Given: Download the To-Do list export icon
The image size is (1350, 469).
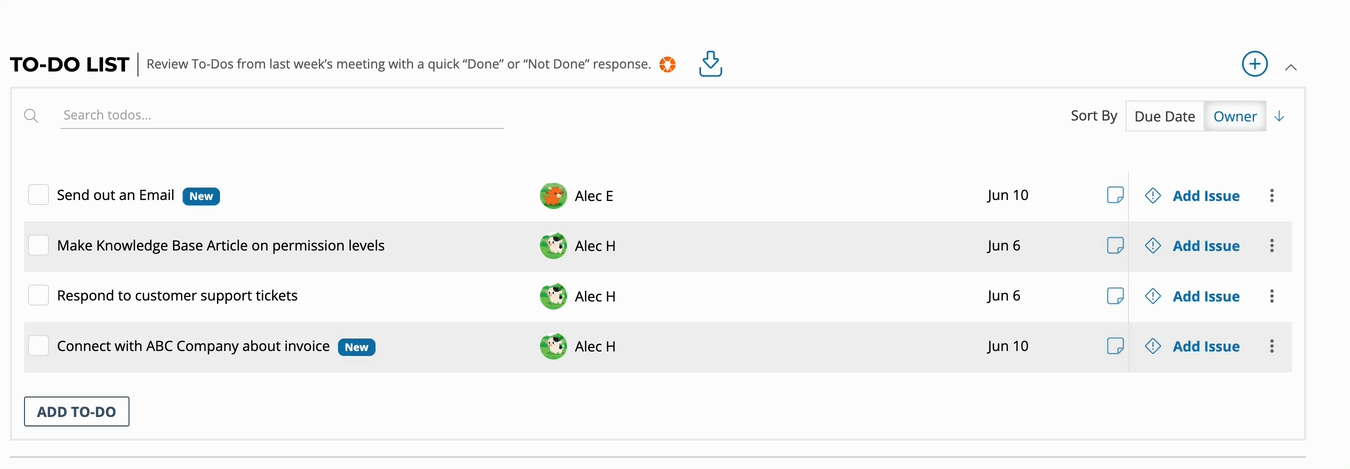Looking at the screenshot, I should pos(710,64).
